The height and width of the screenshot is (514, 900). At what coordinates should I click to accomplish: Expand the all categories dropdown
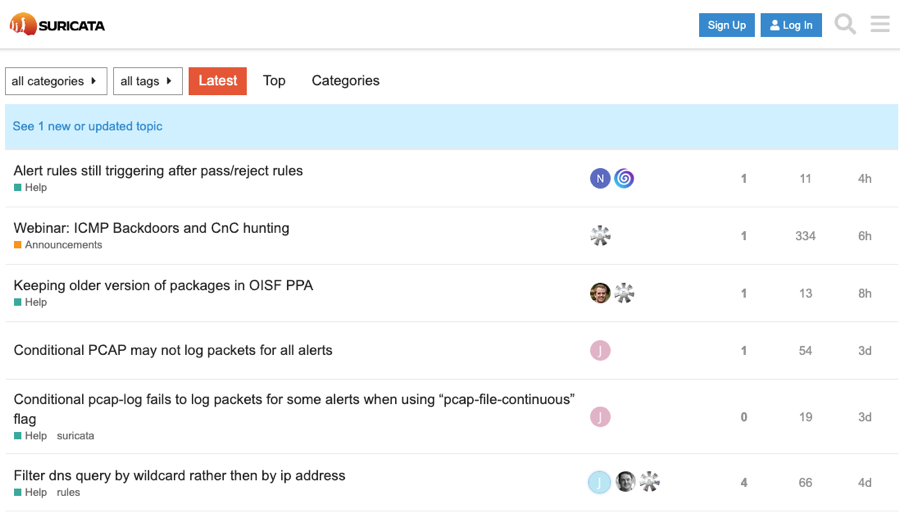pyautogui.click(x=56, y=81)
